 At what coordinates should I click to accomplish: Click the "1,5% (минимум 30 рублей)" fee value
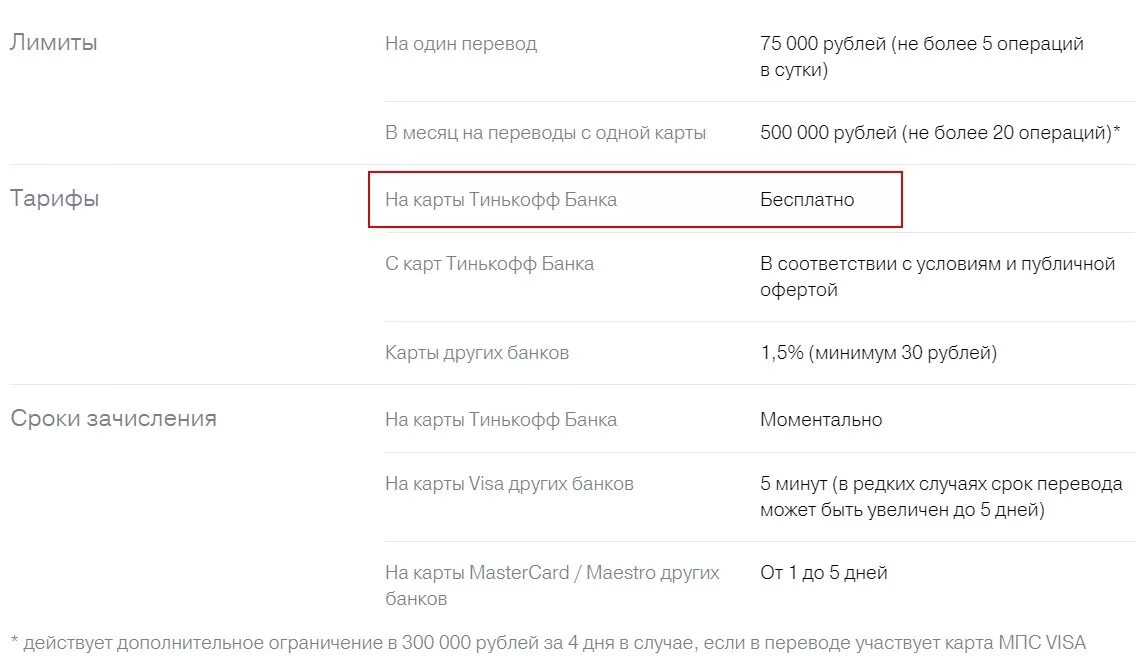pos(878,353)
